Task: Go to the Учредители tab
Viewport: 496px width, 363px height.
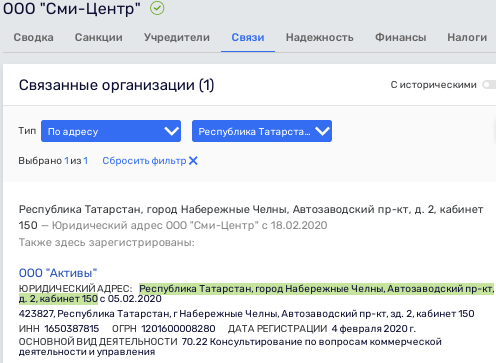Action: point(177,37)
